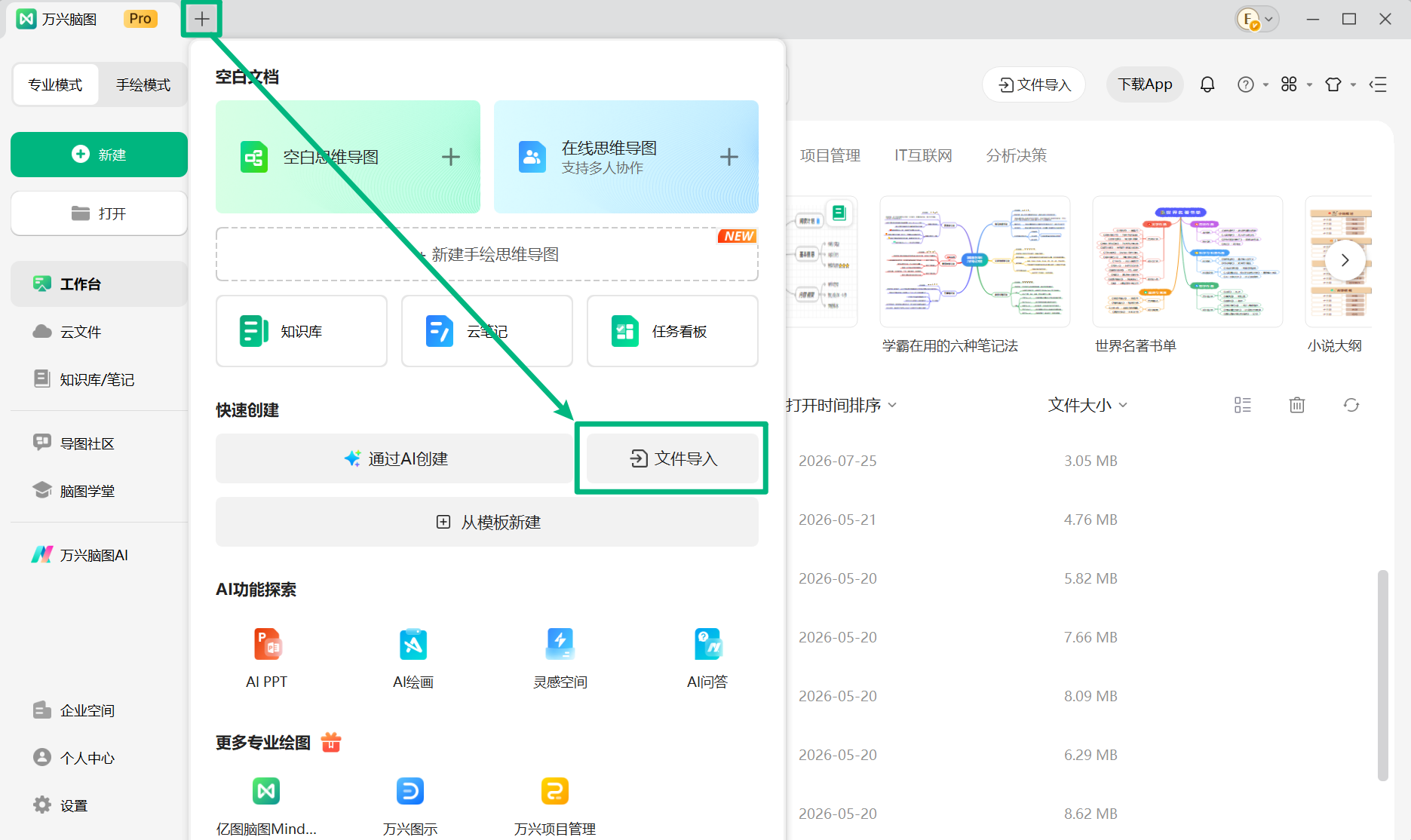Image resolution: width=1411 pixels, height=840 pixels.
Task: Open 企业空间 in the sidebar
Action: pos(99,710)
